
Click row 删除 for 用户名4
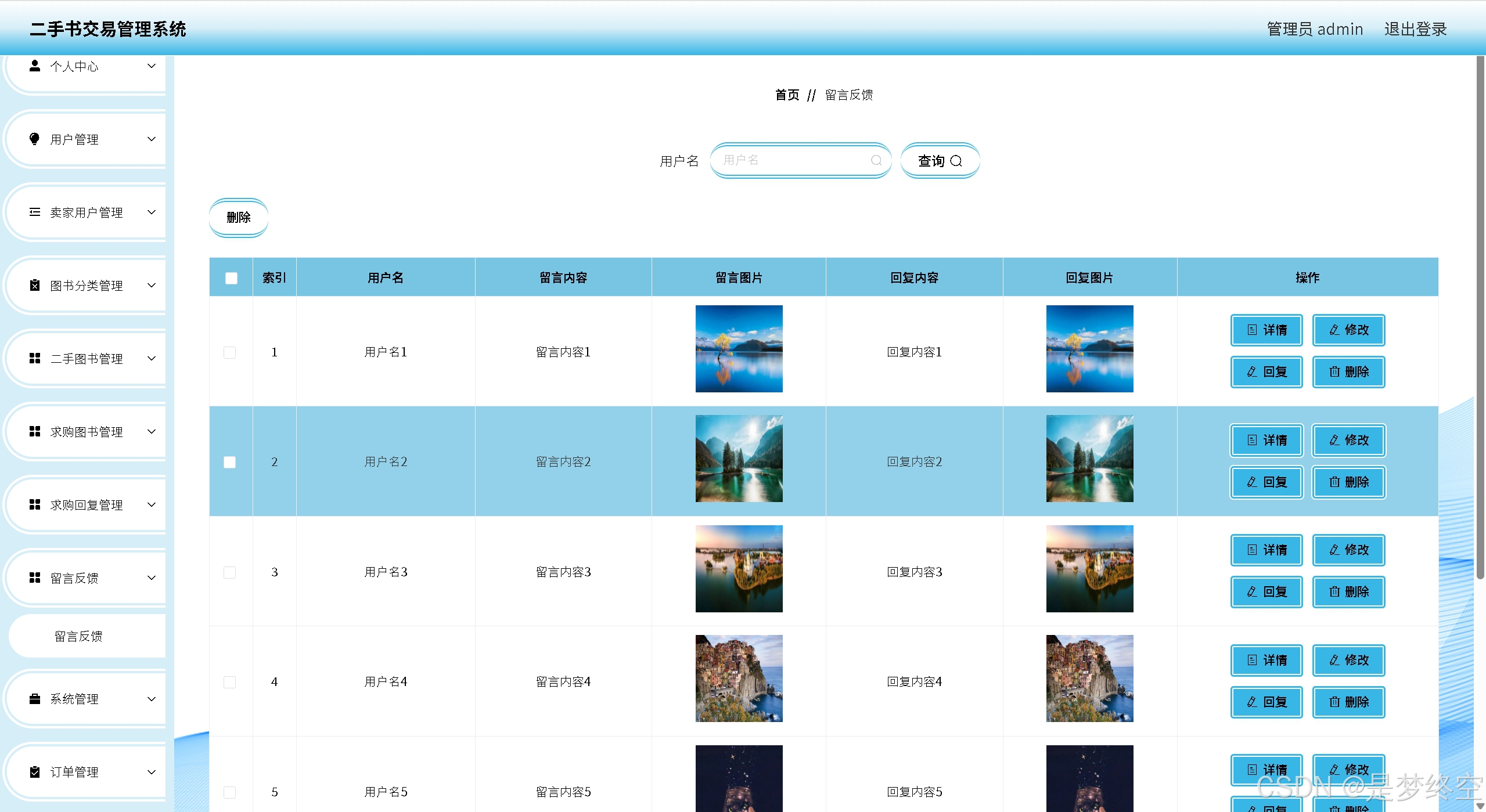(1348, 702)
